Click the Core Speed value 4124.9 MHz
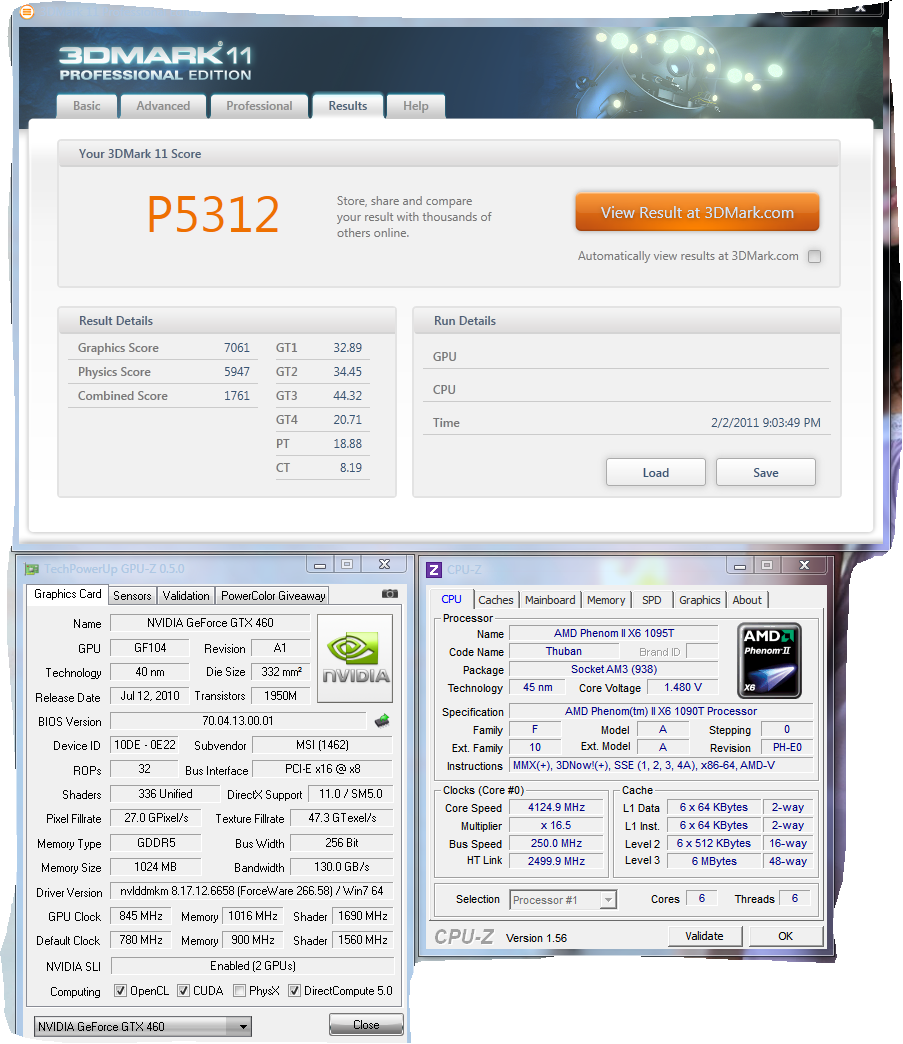This screenshot has width=903, height=1044. coord(556,807)
